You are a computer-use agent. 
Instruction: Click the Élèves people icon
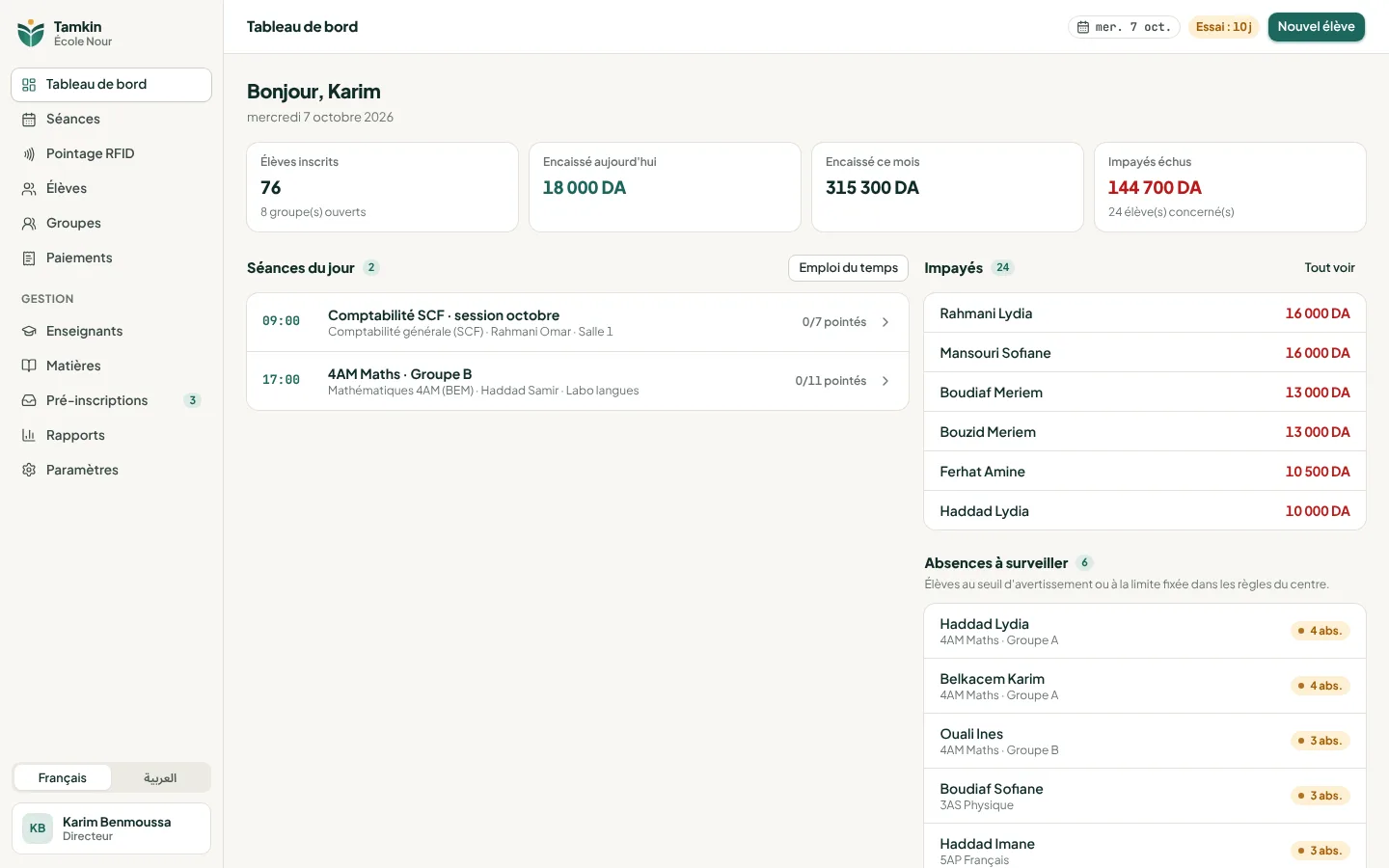pos(29,189)
